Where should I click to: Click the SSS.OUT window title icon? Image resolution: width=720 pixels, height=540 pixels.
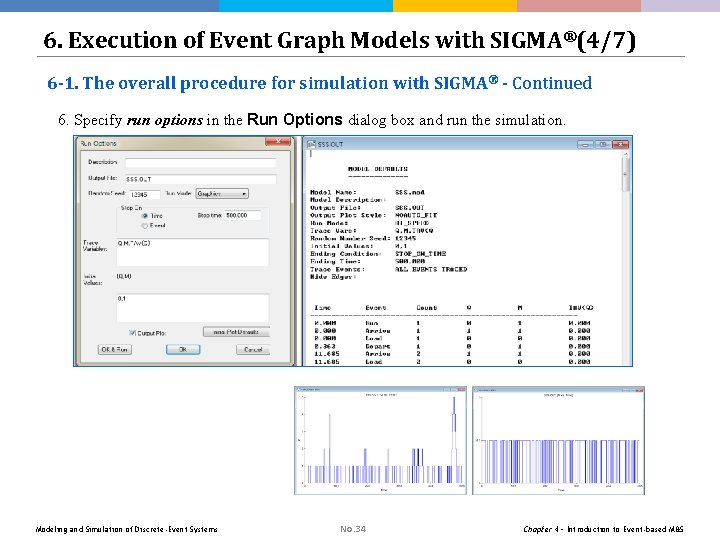click(x=311, y=144)
